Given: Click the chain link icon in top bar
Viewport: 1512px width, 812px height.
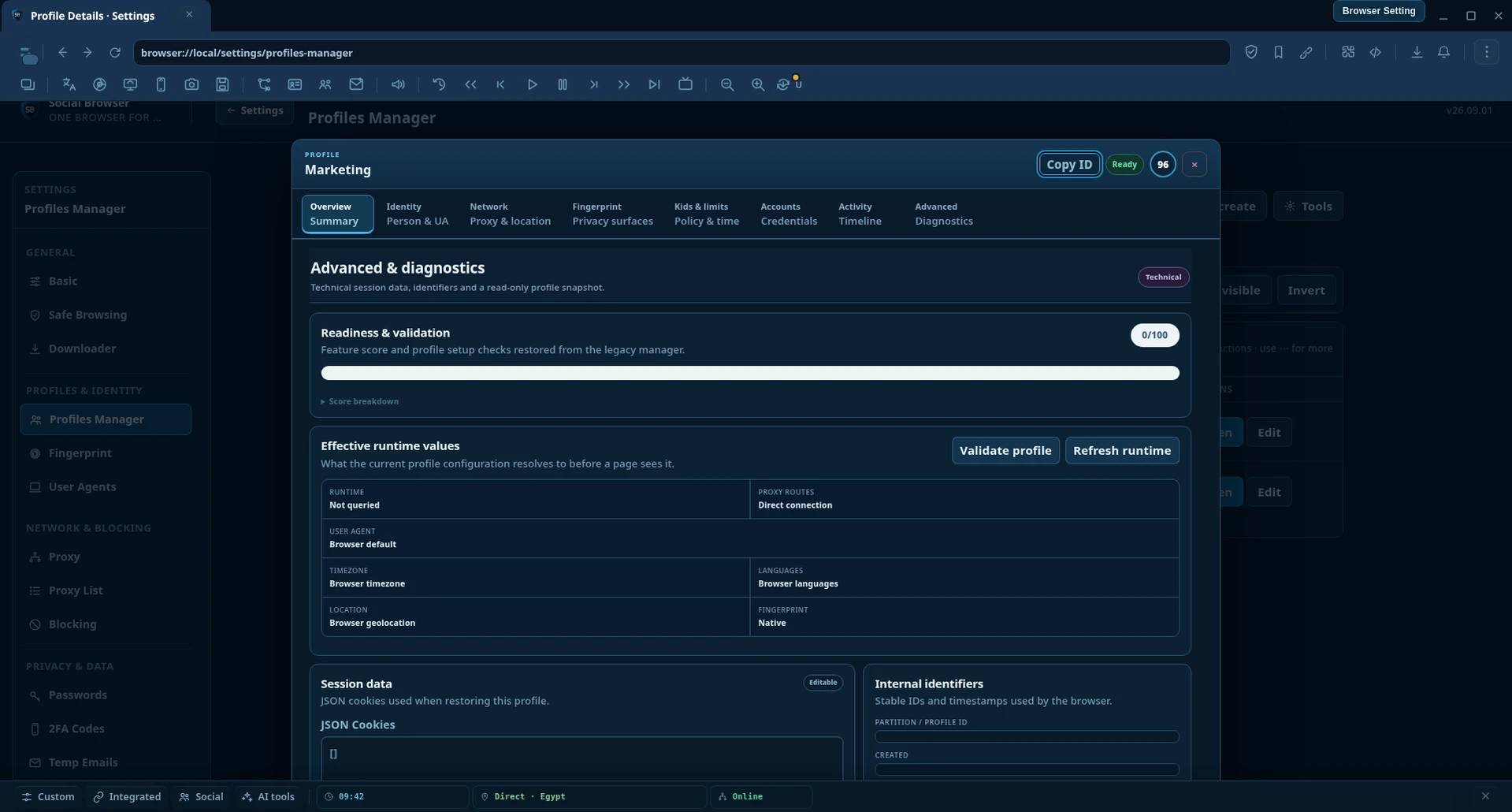Looking at the screenshot, I should click(1306, 52).
